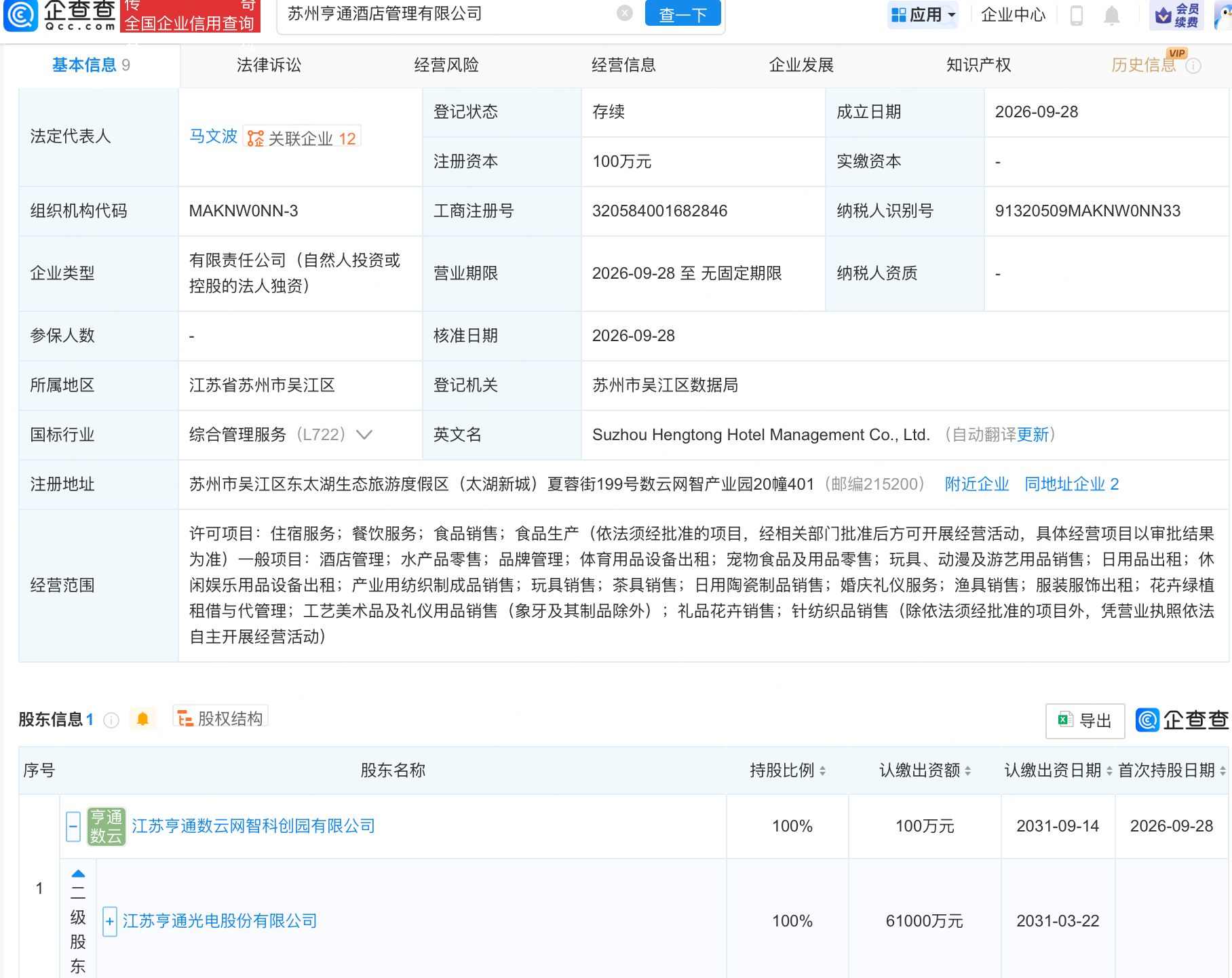Select the 纳税人识别号 value 91320509MAKNW0NN33
The width and height of the screenshot is (1232, 978).
[x=1087, y=211]
